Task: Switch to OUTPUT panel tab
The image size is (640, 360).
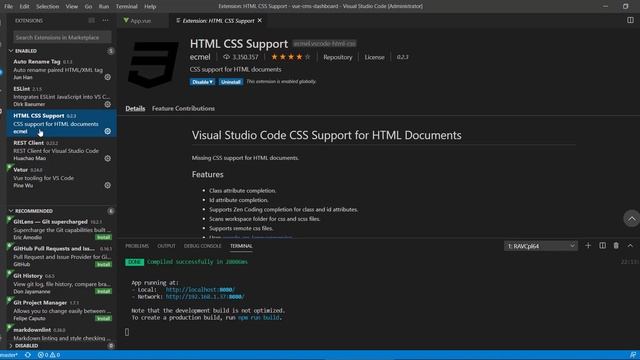Action: point(166,246)
